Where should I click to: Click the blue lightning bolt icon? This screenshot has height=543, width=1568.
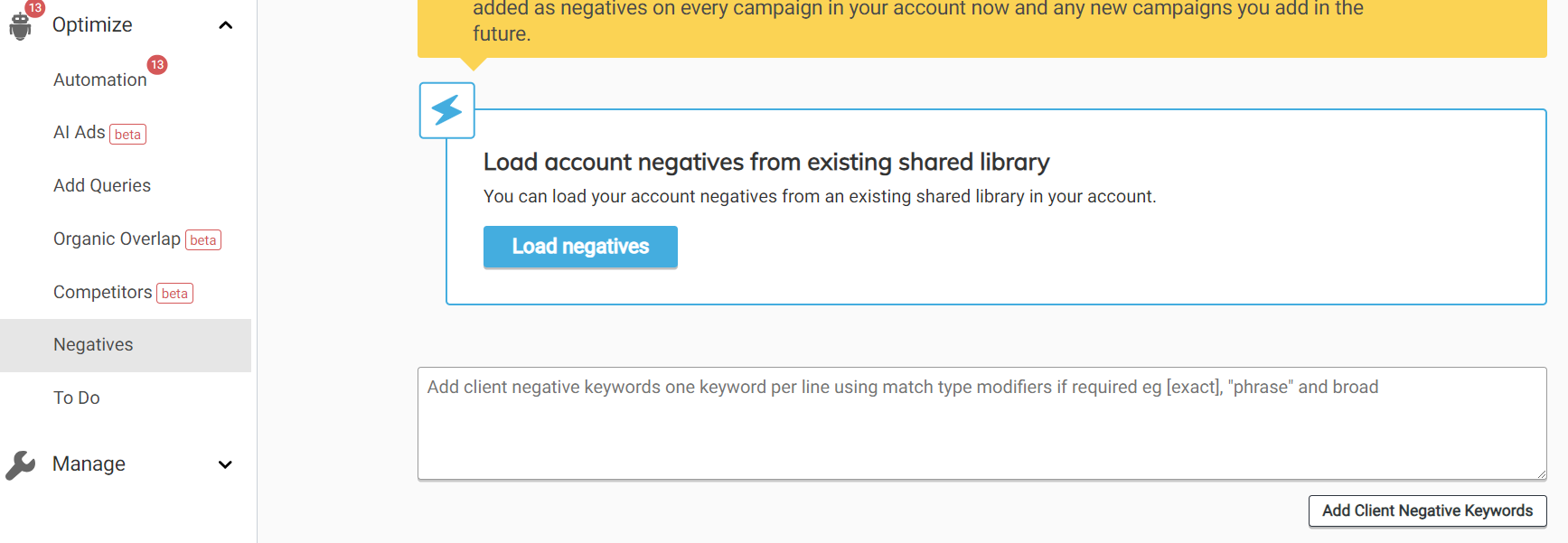coord(446,110)
